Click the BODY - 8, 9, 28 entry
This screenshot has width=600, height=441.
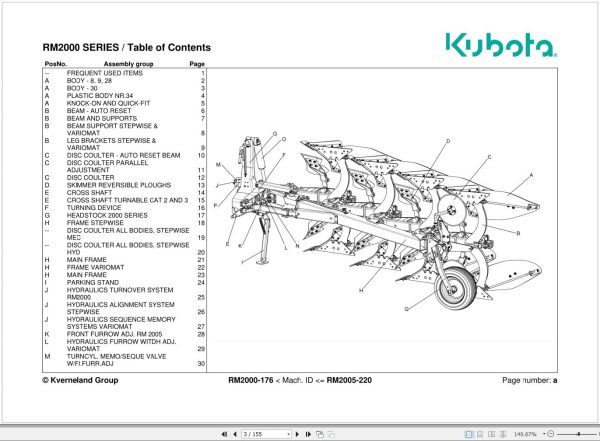[x=89, y=80]
